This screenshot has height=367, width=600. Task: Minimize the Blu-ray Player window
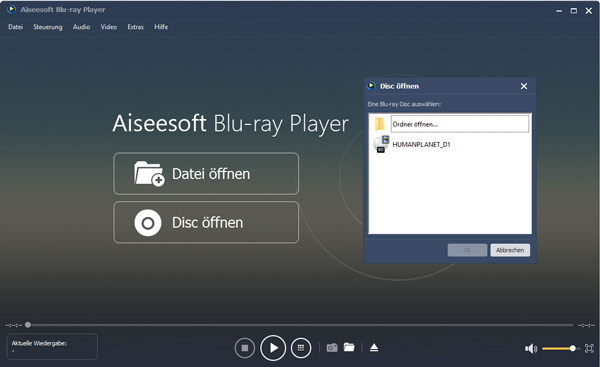tap(559, 11)
